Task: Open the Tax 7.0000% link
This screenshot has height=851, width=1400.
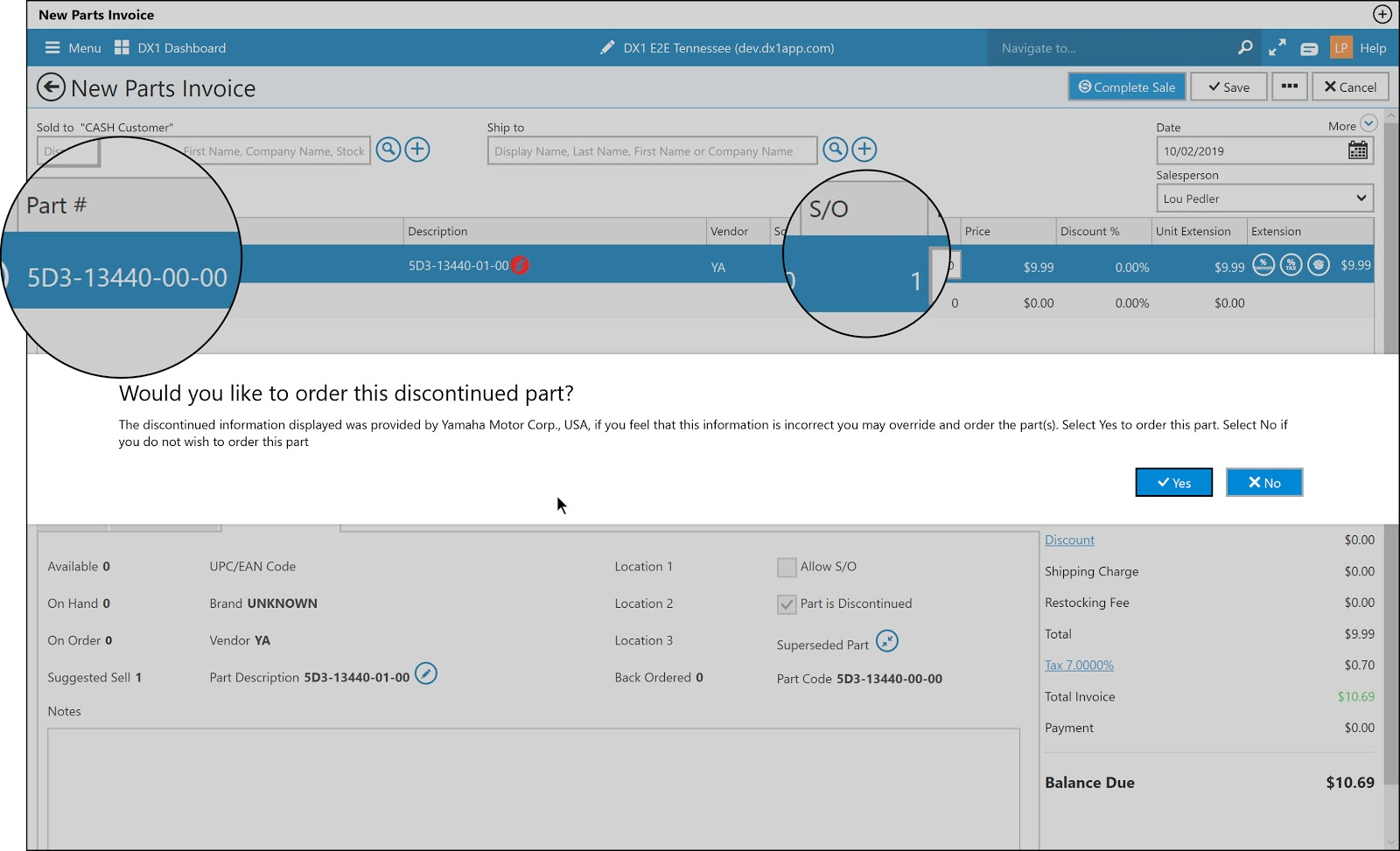Action: pyautogui.click(x=1079, y=665)
